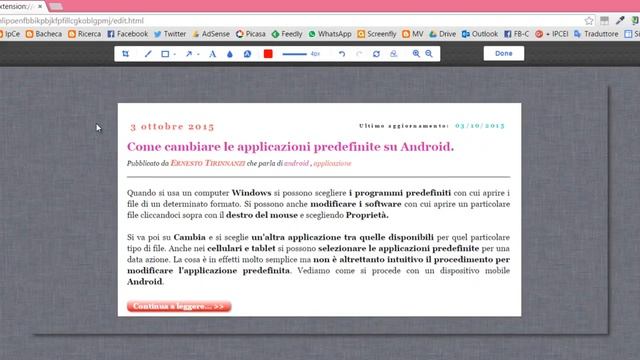Open the Outlook bookmark
640x360 pixels.
pos(480,34)
